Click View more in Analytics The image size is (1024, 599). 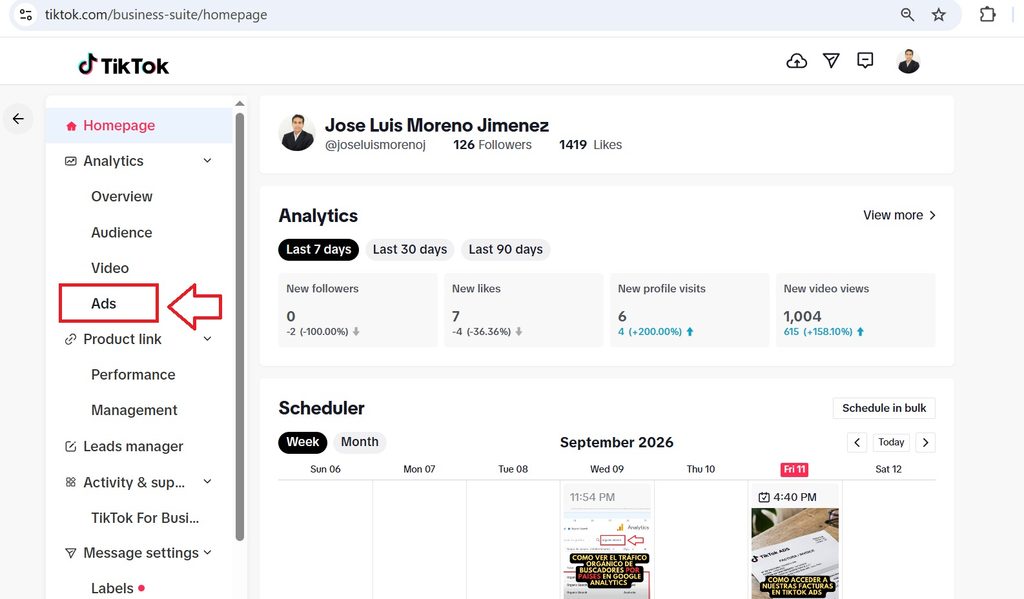[899, 215]
